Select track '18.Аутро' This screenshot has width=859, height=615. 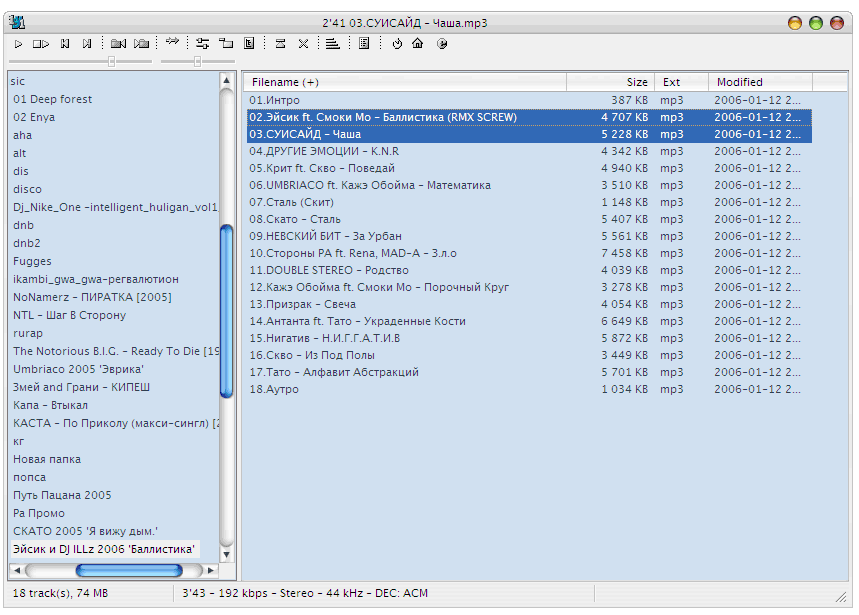click(529, 389)
